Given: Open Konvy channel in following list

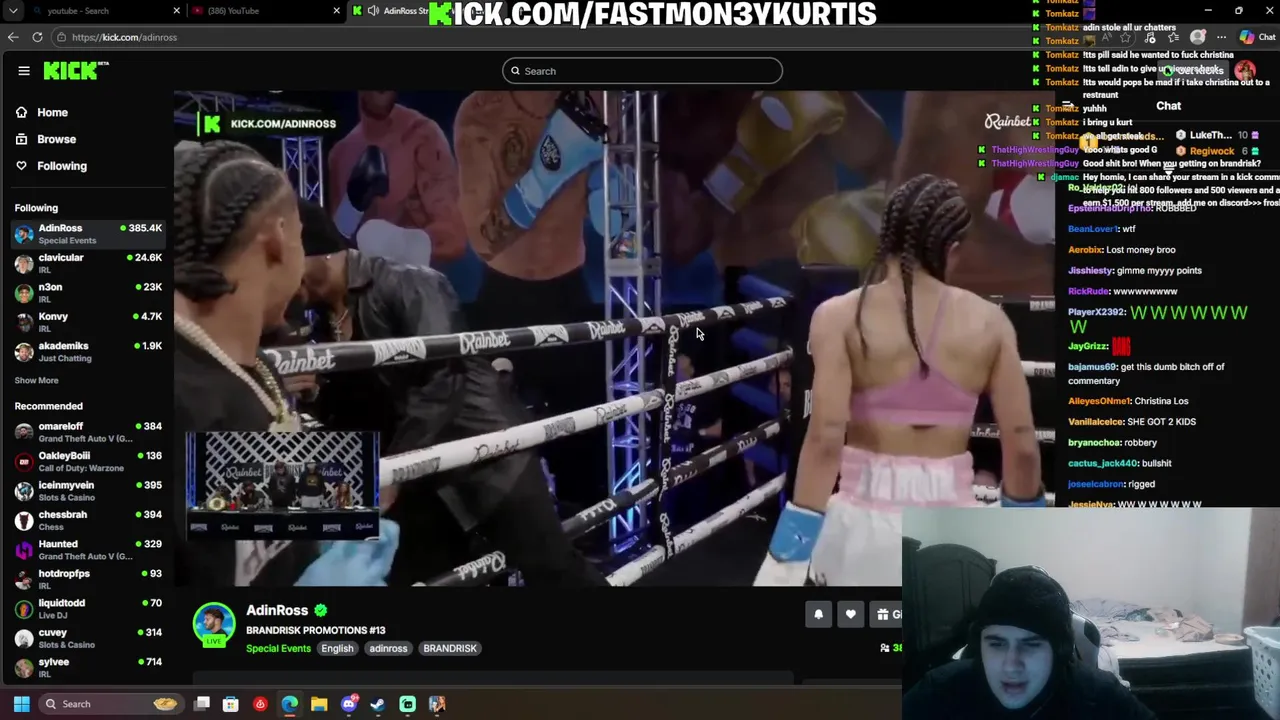Looking at the screenshot, I should 88,322.
